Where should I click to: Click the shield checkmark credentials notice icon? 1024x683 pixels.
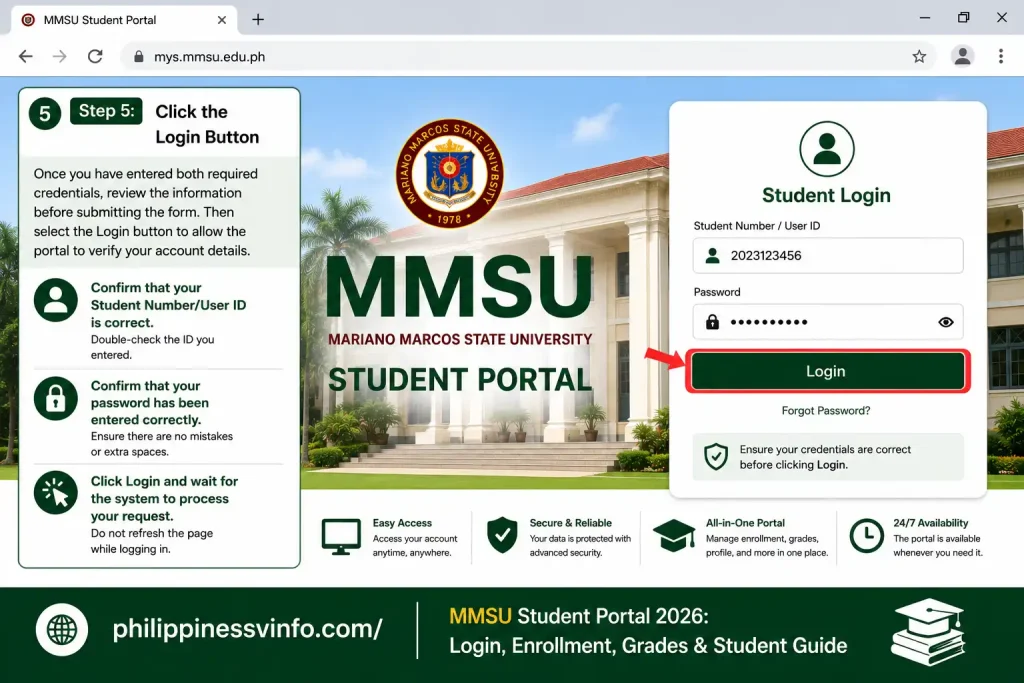pyautogui.click(x=716, y=456)
